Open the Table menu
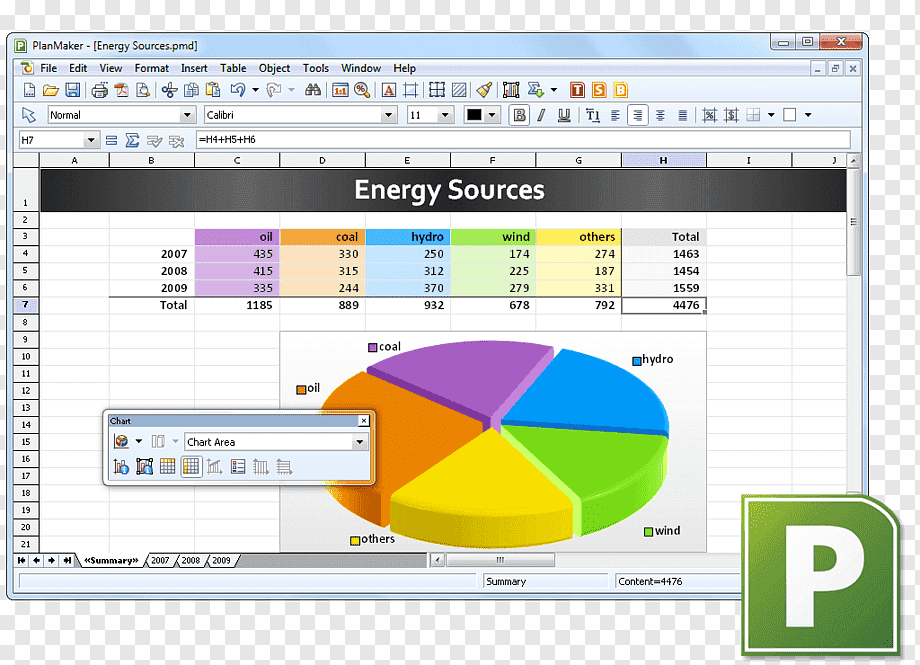Viewport: 920px width, 665px height. coord(233,68)
